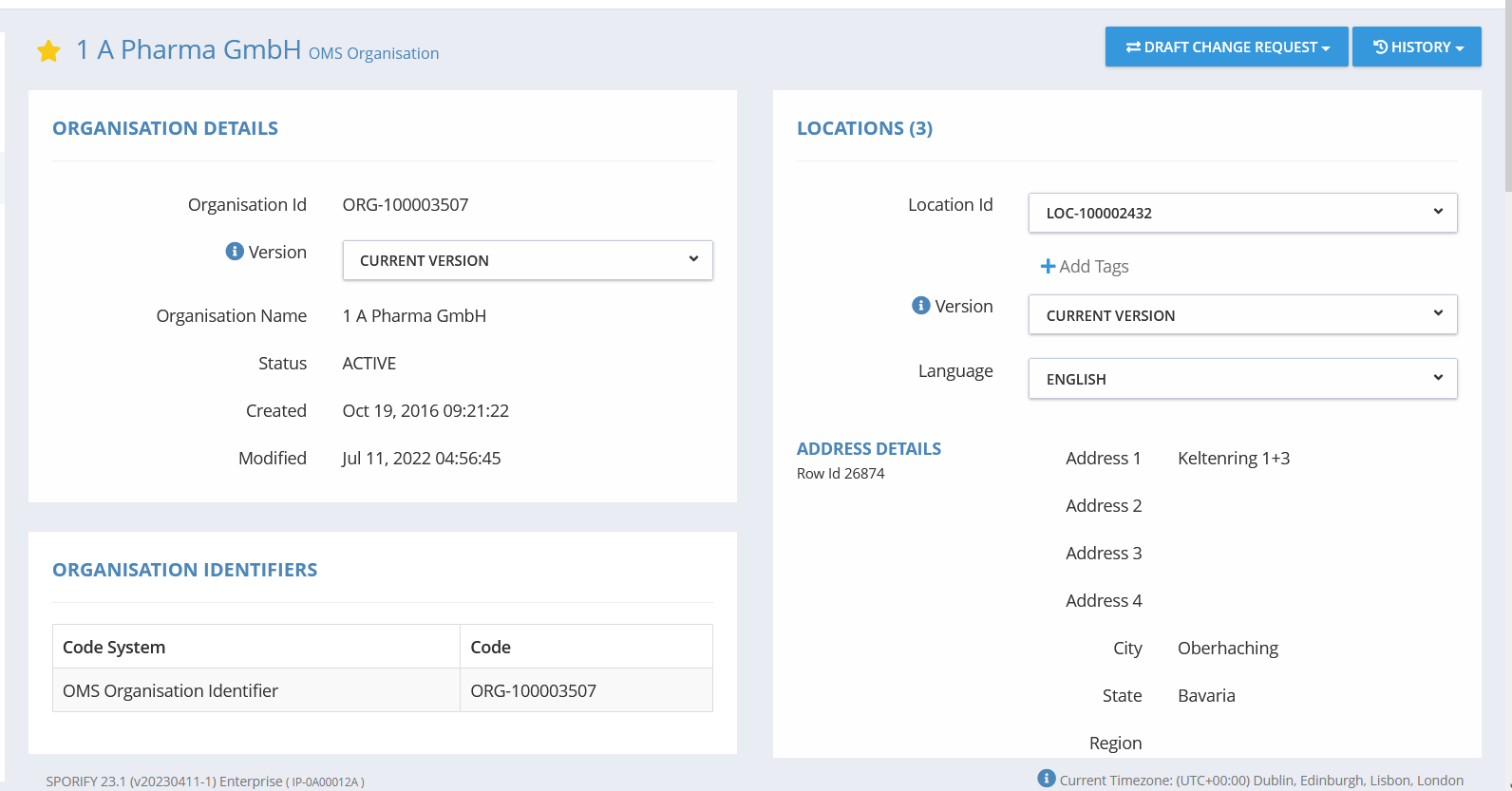
Task: Click the Code column header
Action: click(x=491, y=647)
